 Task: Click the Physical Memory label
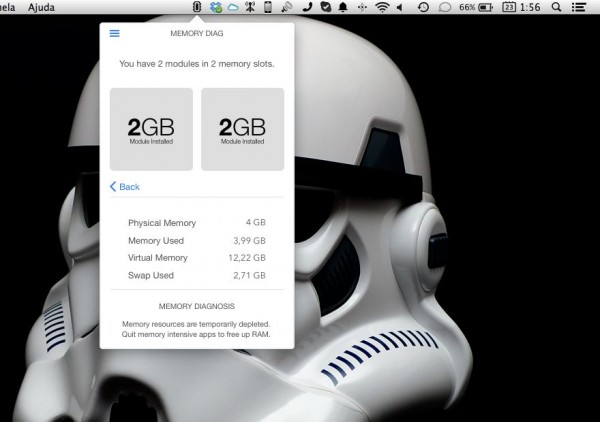[x=162, y=223]
